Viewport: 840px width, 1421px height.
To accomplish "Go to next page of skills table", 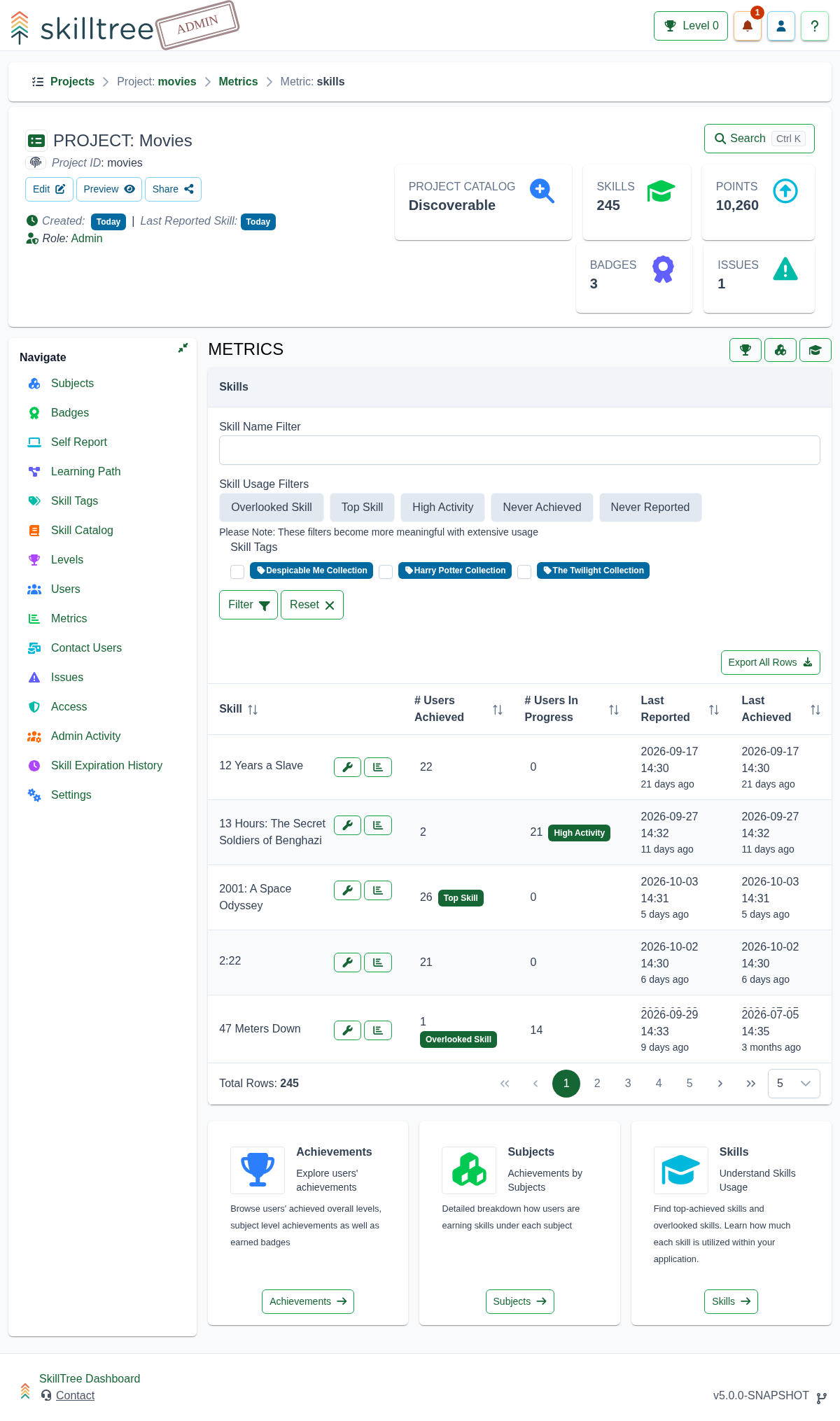I will tap(720, 1084).
